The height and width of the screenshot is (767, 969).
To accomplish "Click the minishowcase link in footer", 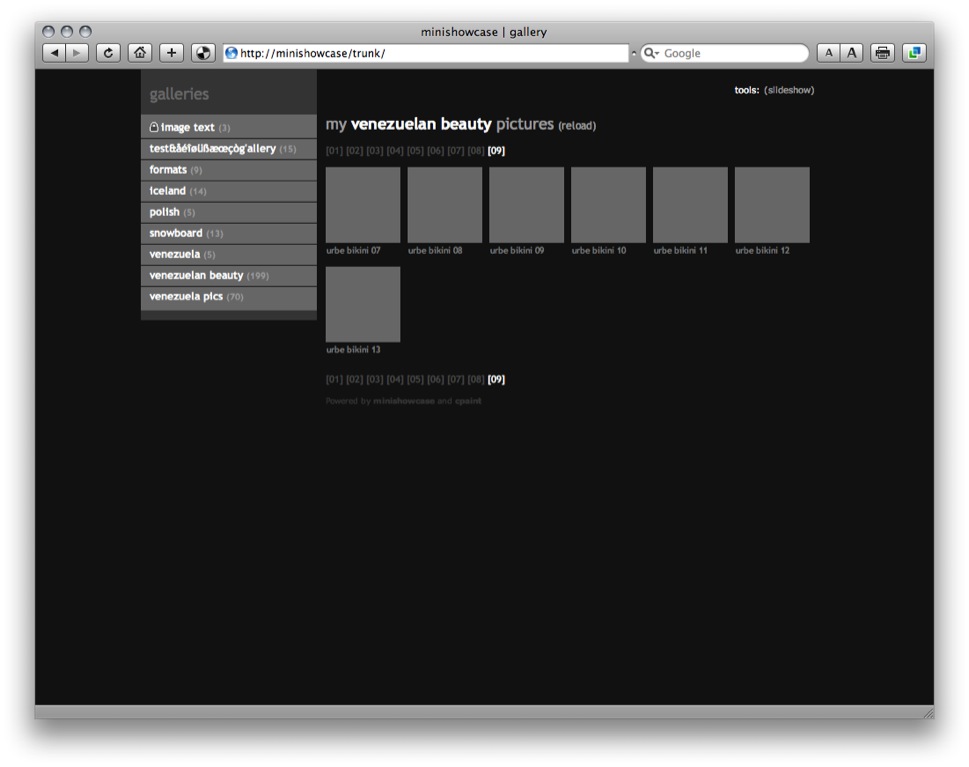I will tap(404, 401).
